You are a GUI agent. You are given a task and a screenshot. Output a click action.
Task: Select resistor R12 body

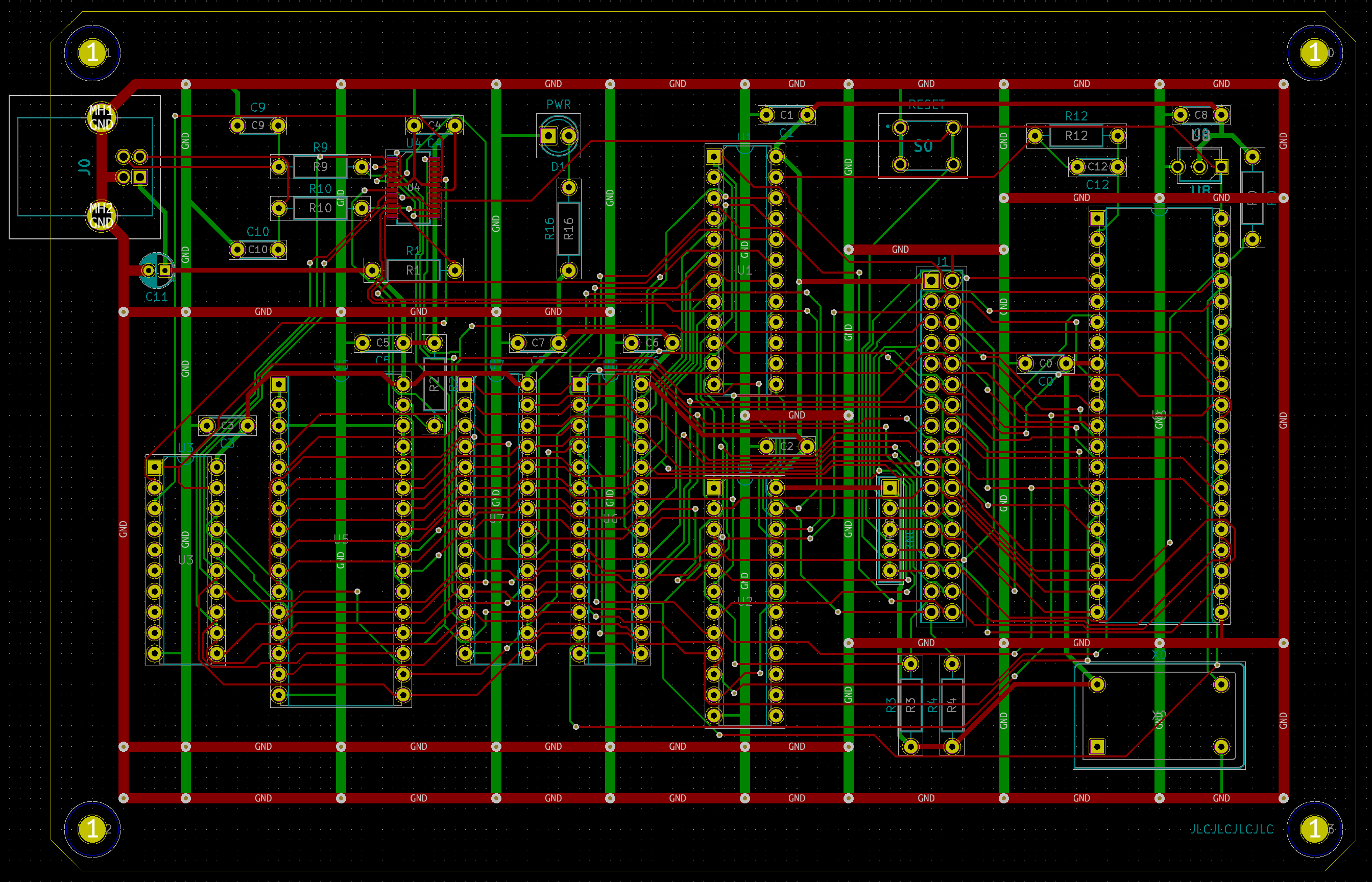pos(1076,136)
